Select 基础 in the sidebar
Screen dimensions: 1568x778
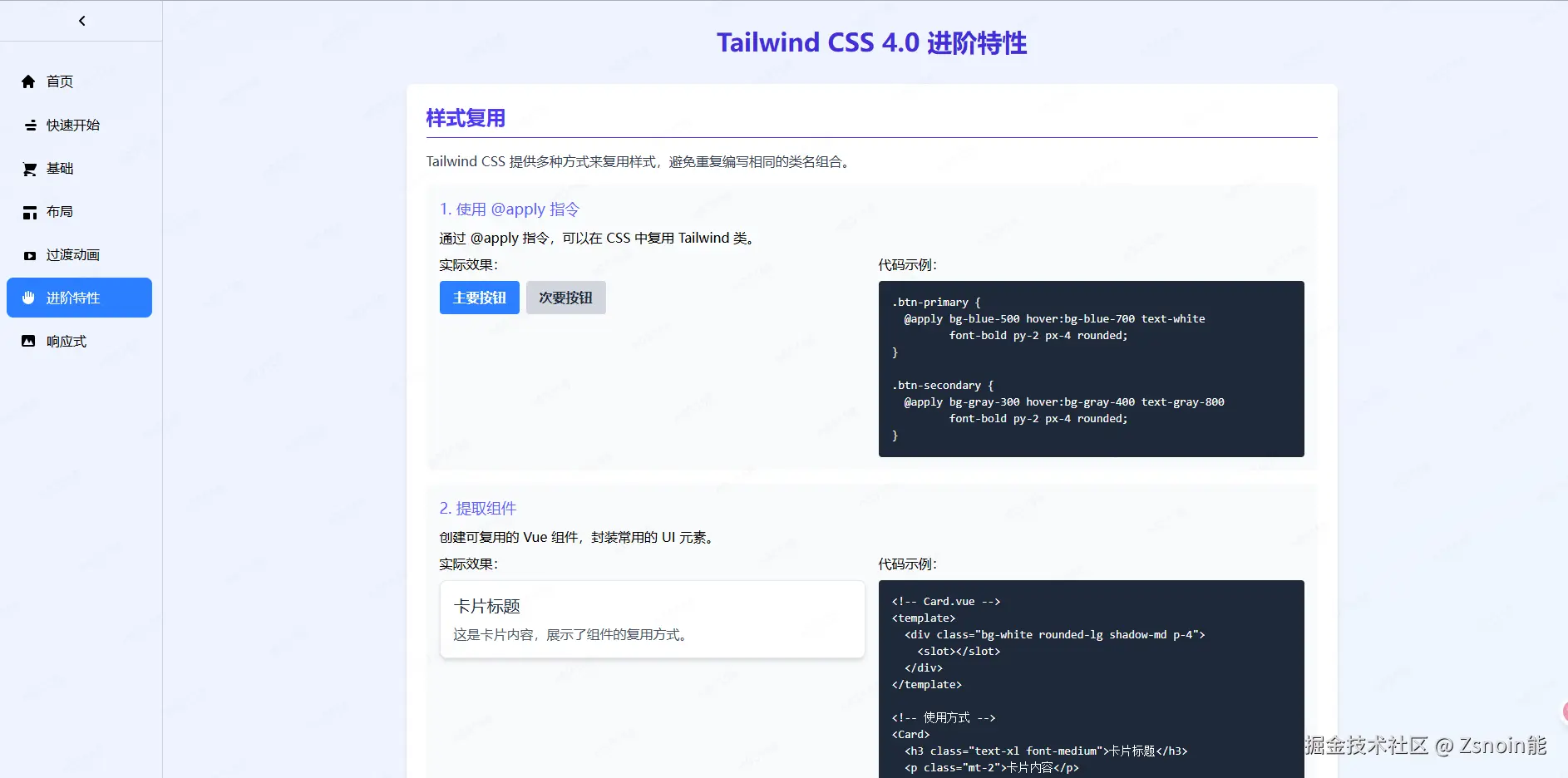tap(79, 168)
